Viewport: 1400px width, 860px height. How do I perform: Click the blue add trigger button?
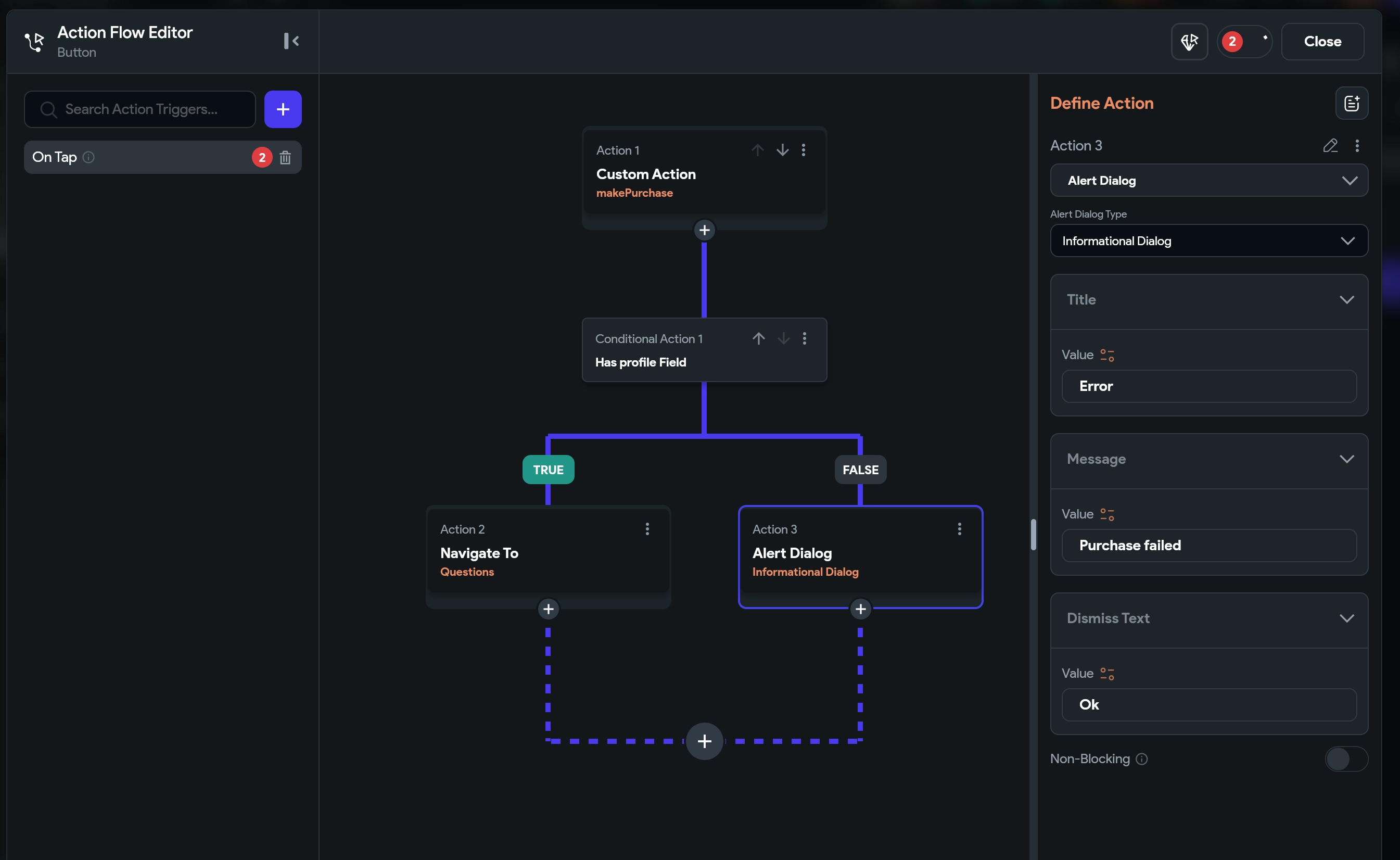[283, 109]
